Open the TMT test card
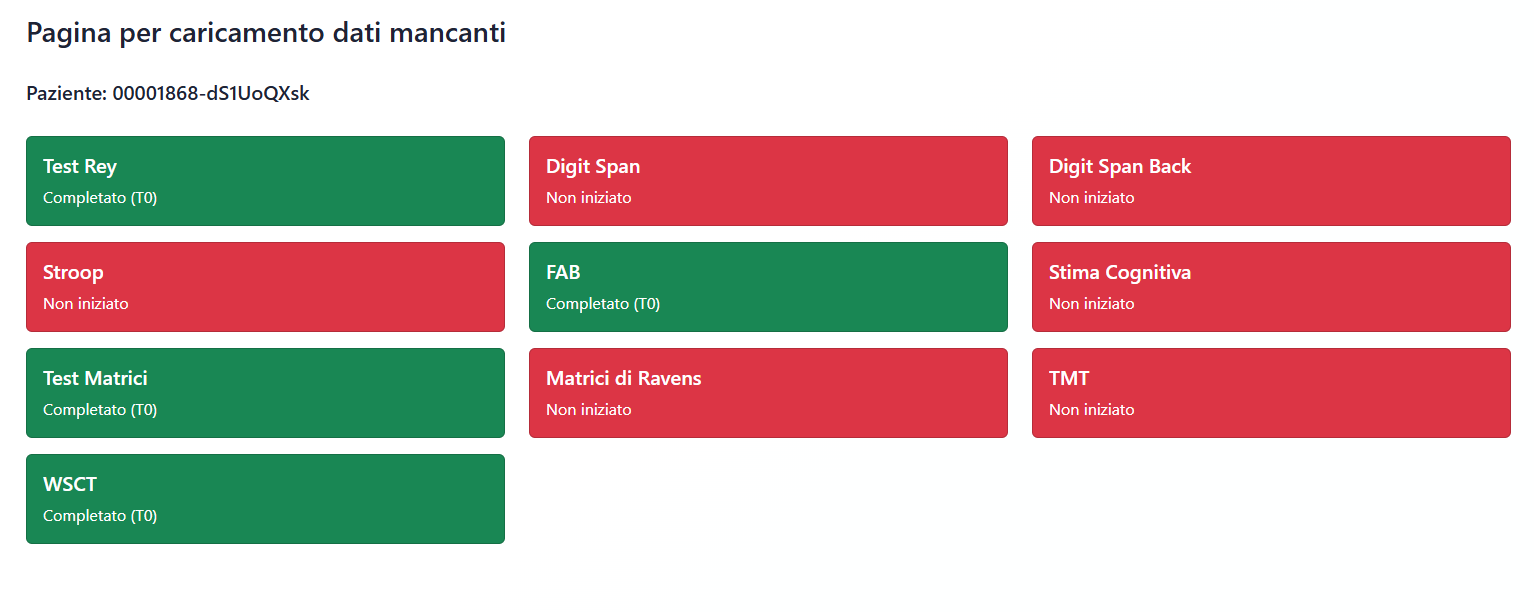 [x=1271, y=392]
